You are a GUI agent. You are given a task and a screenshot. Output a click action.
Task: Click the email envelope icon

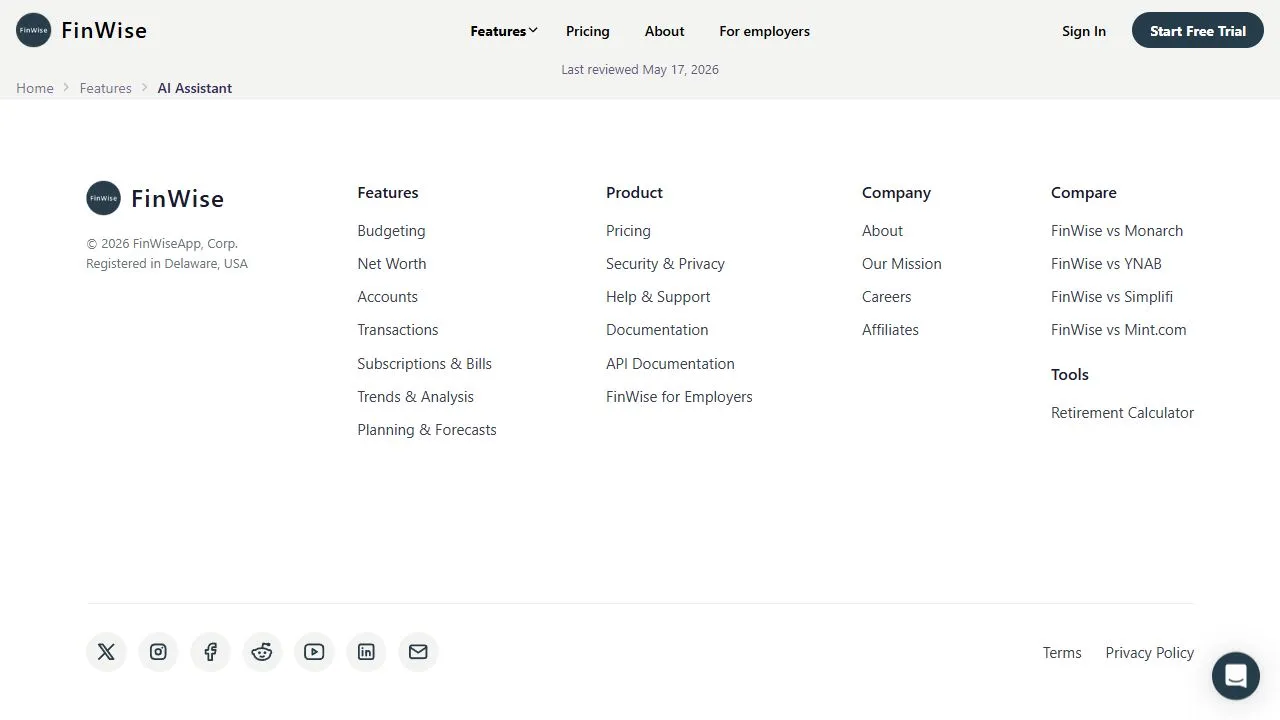coord(418,652)
